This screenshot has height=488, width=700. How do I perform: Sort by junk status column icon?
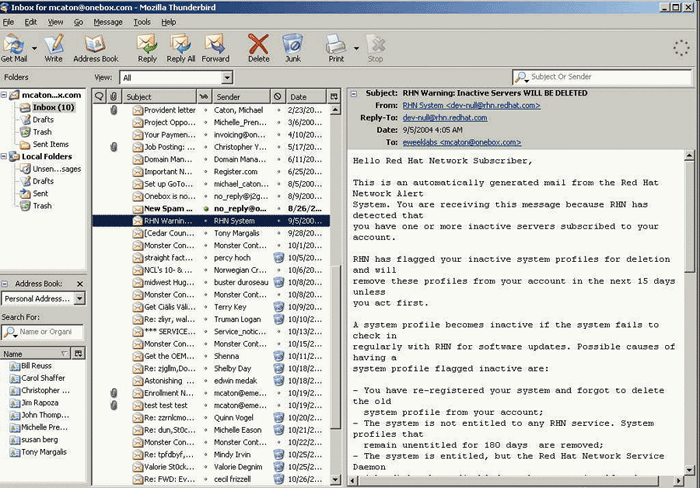(x=278, y=96)
